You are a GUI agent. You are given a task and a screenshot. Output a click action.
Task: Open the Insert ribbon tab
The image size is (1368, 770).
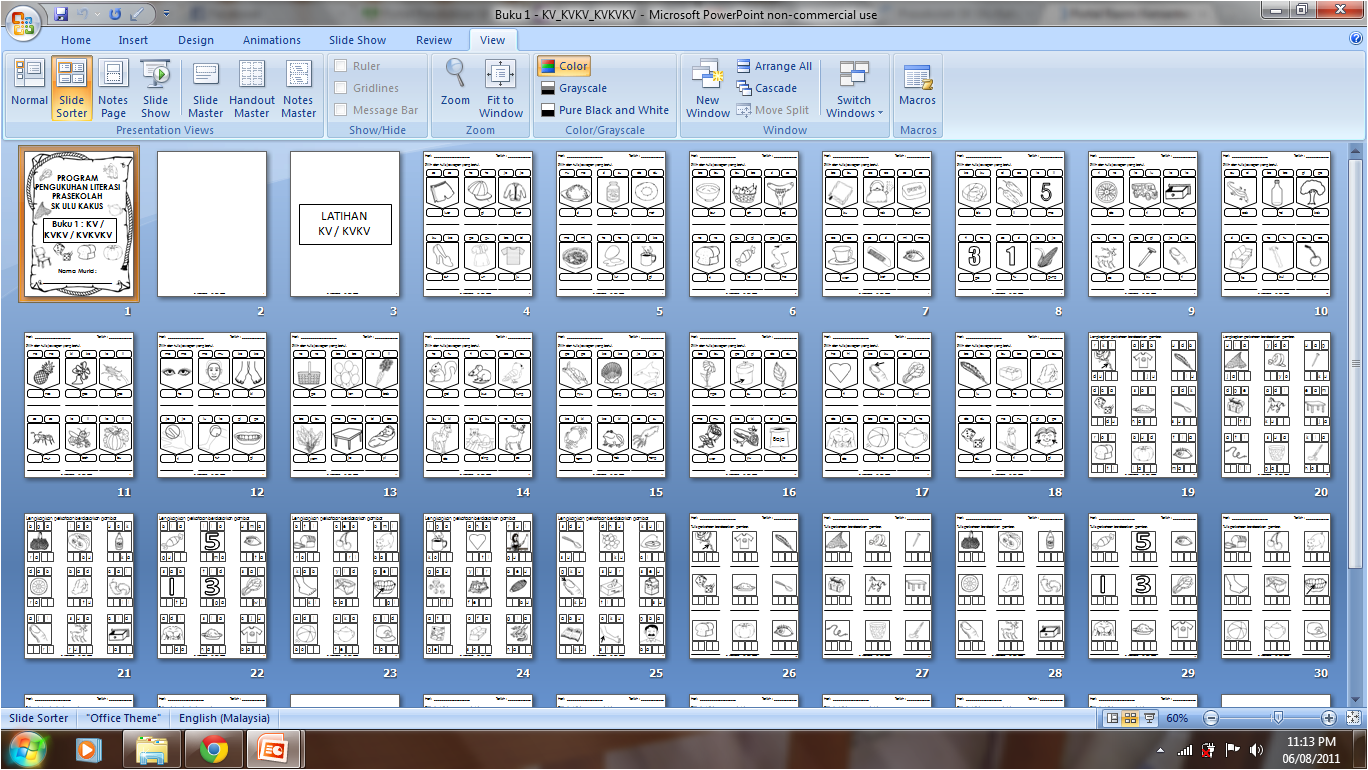[133, 40]
